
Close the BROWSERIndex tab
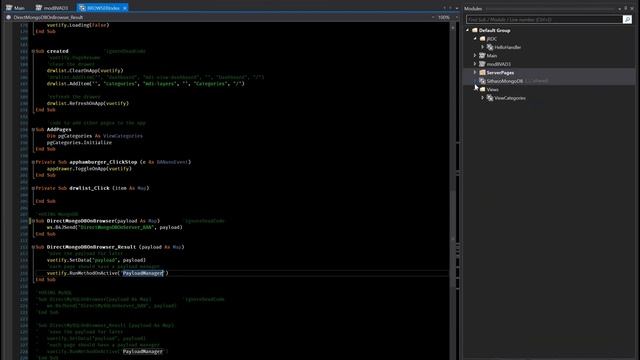tap(125, 8)
